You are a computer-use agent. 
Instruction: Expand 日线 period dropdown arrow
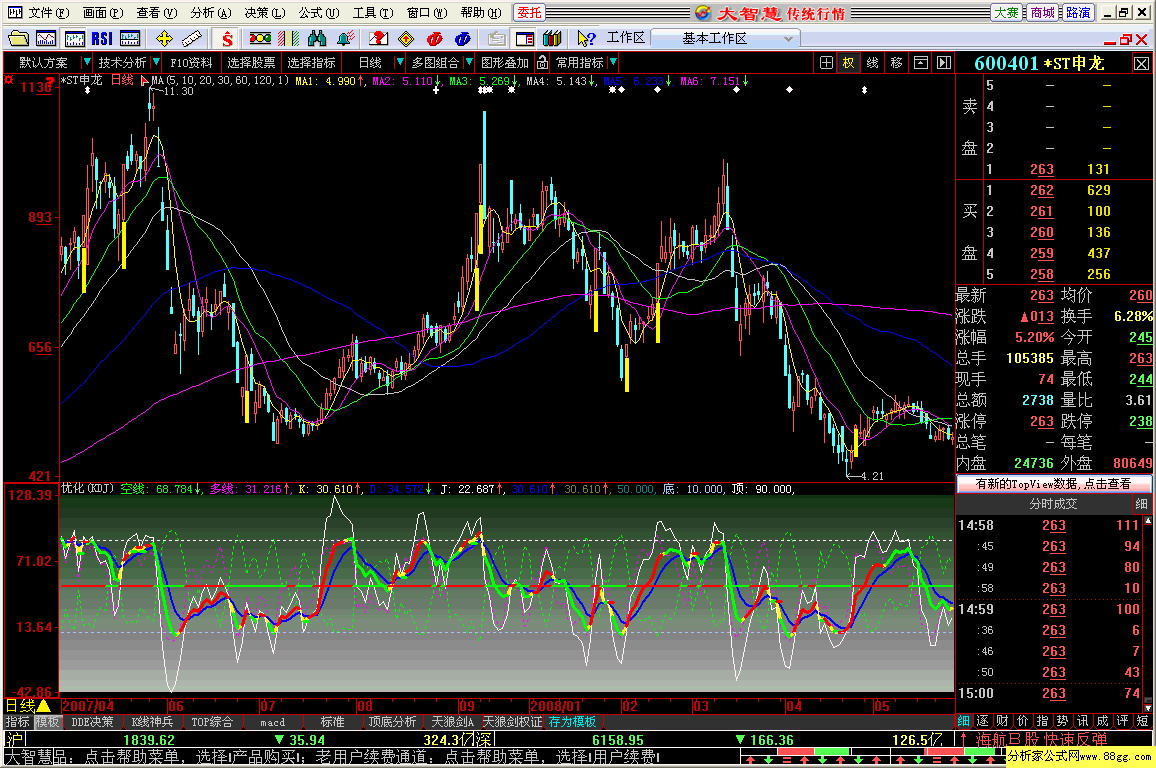tap(400, 63)
